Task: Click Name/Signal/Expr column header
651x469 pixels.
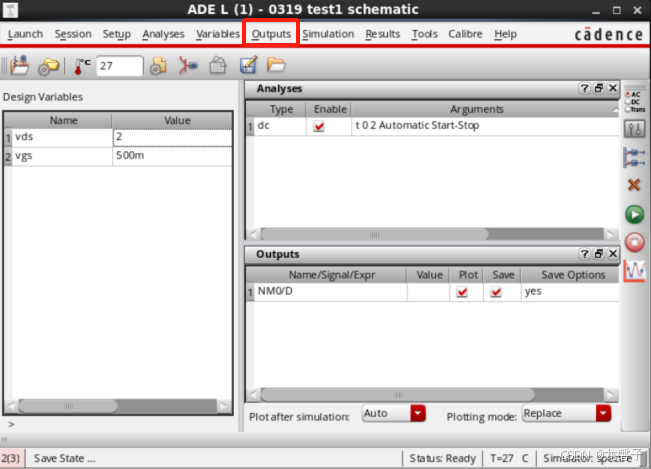Action: click(332, 275)
